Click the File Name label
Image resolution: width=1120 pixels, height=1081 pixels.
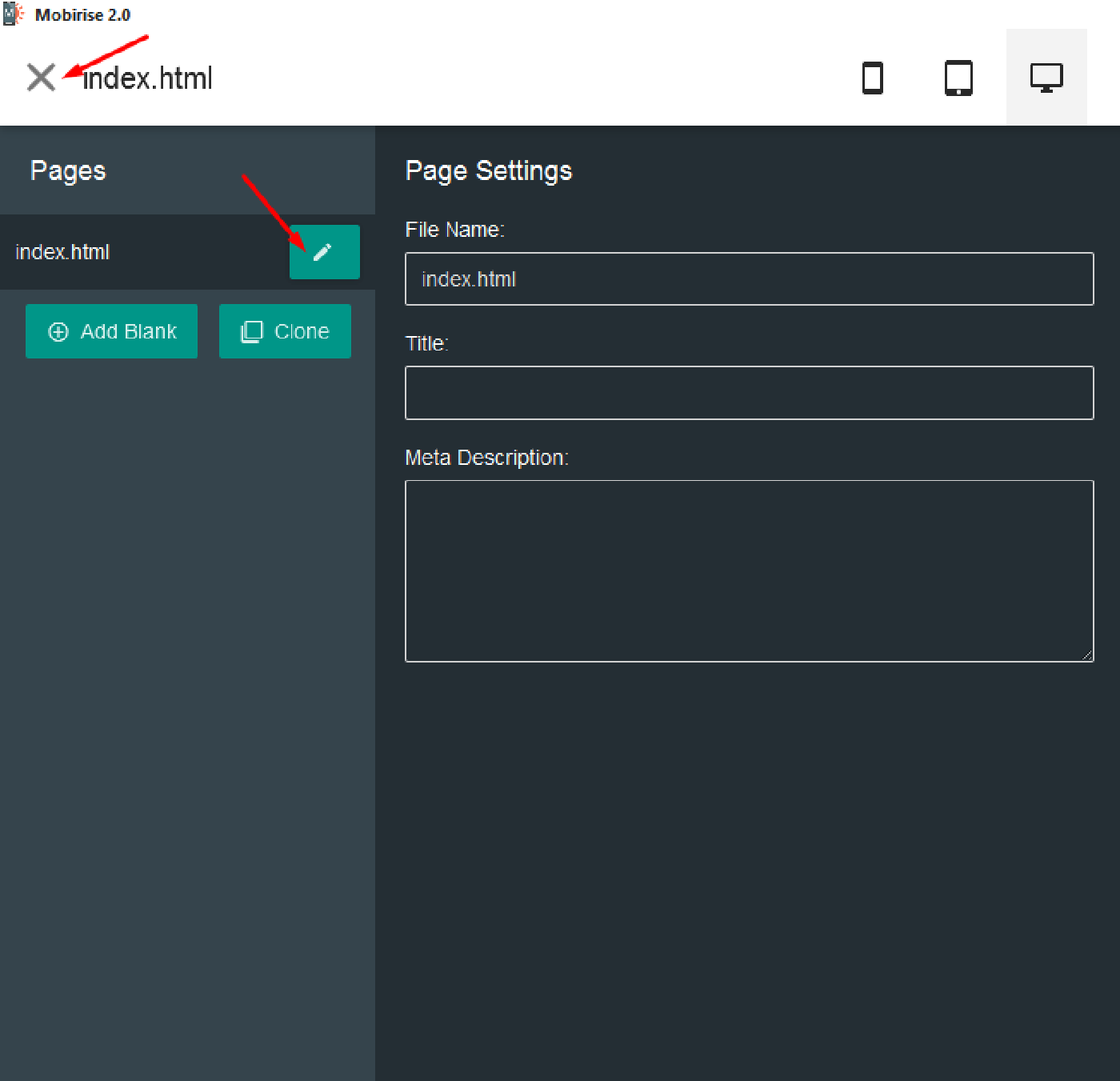454,230
